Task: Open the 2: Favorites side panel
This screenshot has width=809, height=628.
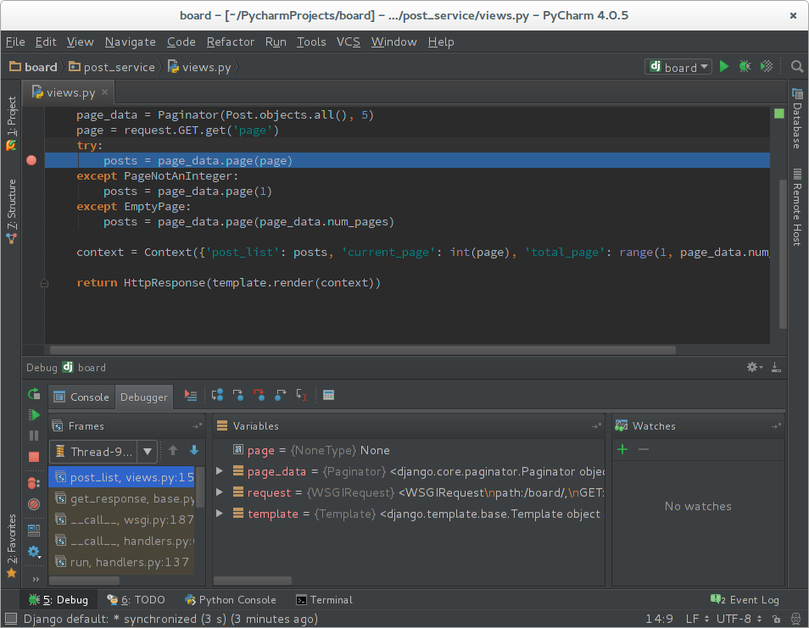Action: [x=11, y=546]
